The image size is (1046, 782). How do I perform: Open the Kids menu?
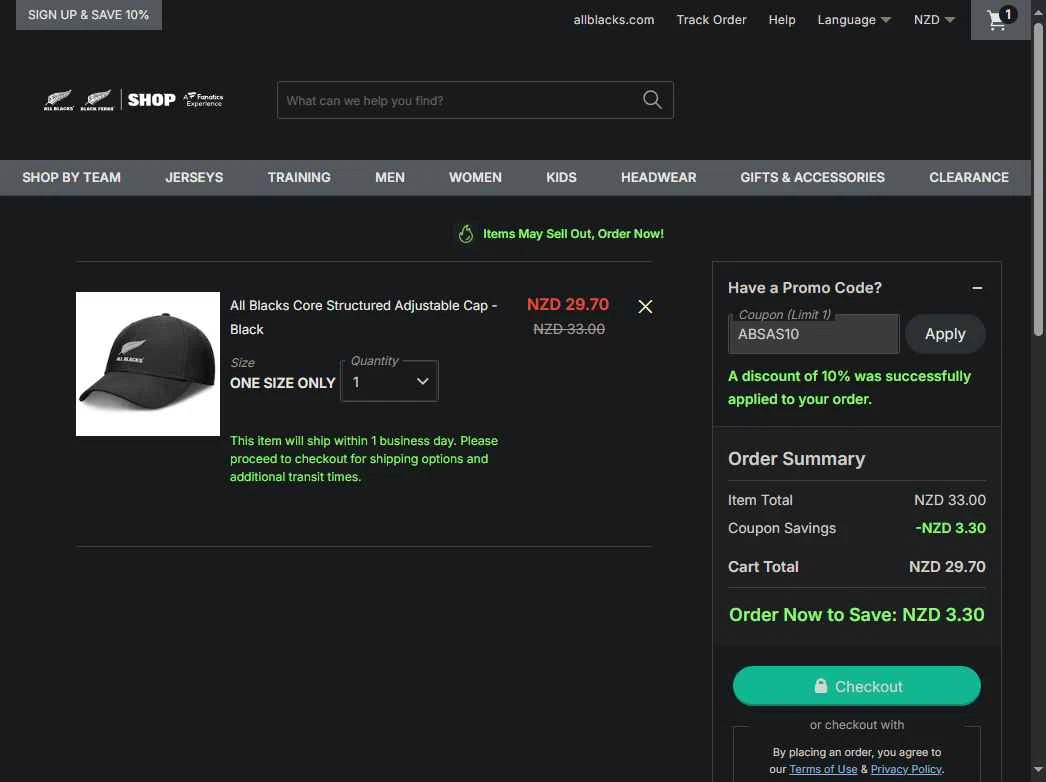point(561,177)
